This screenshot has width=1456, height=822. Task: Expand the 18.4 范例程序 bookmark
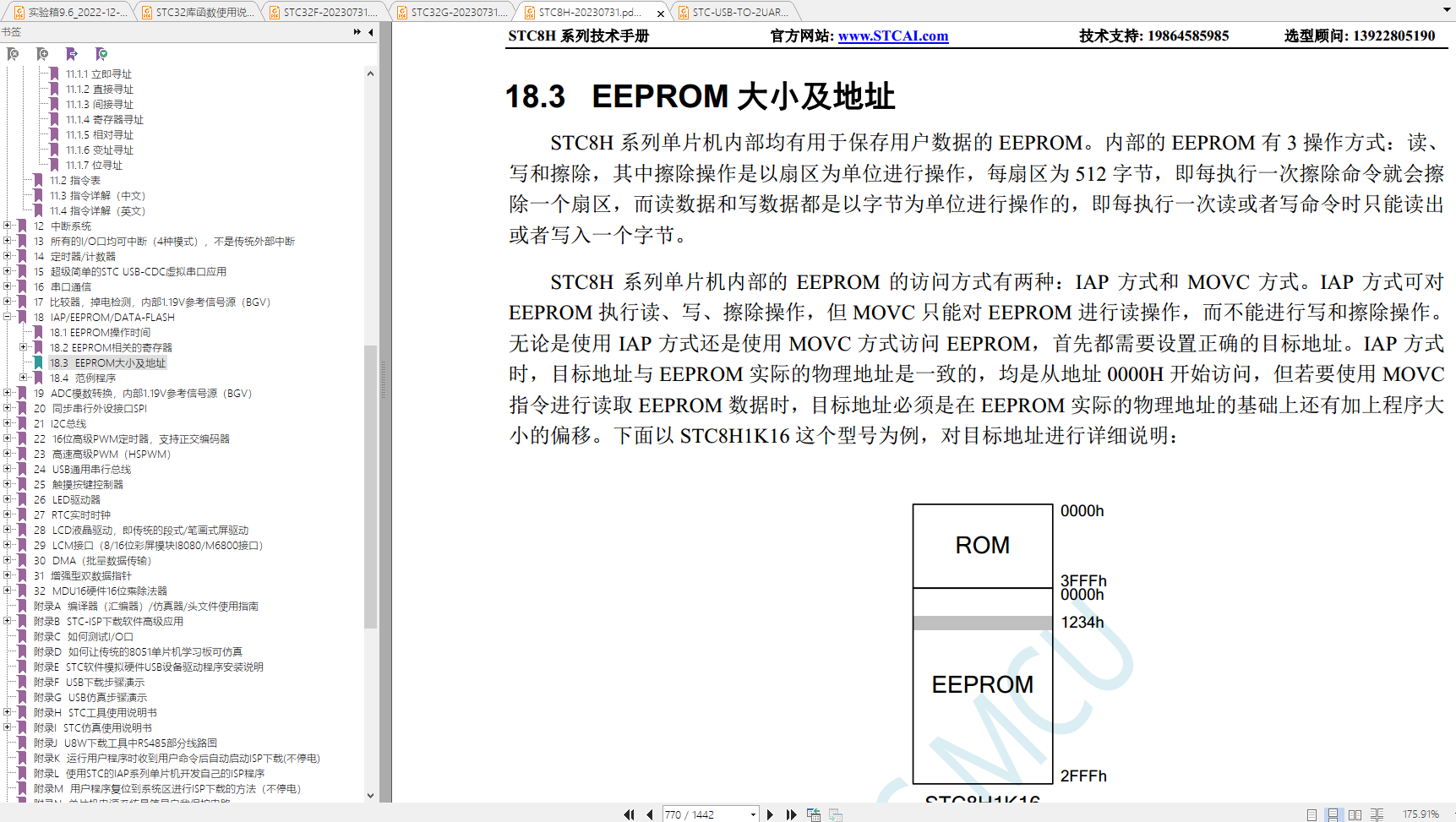tap(24, 378)
